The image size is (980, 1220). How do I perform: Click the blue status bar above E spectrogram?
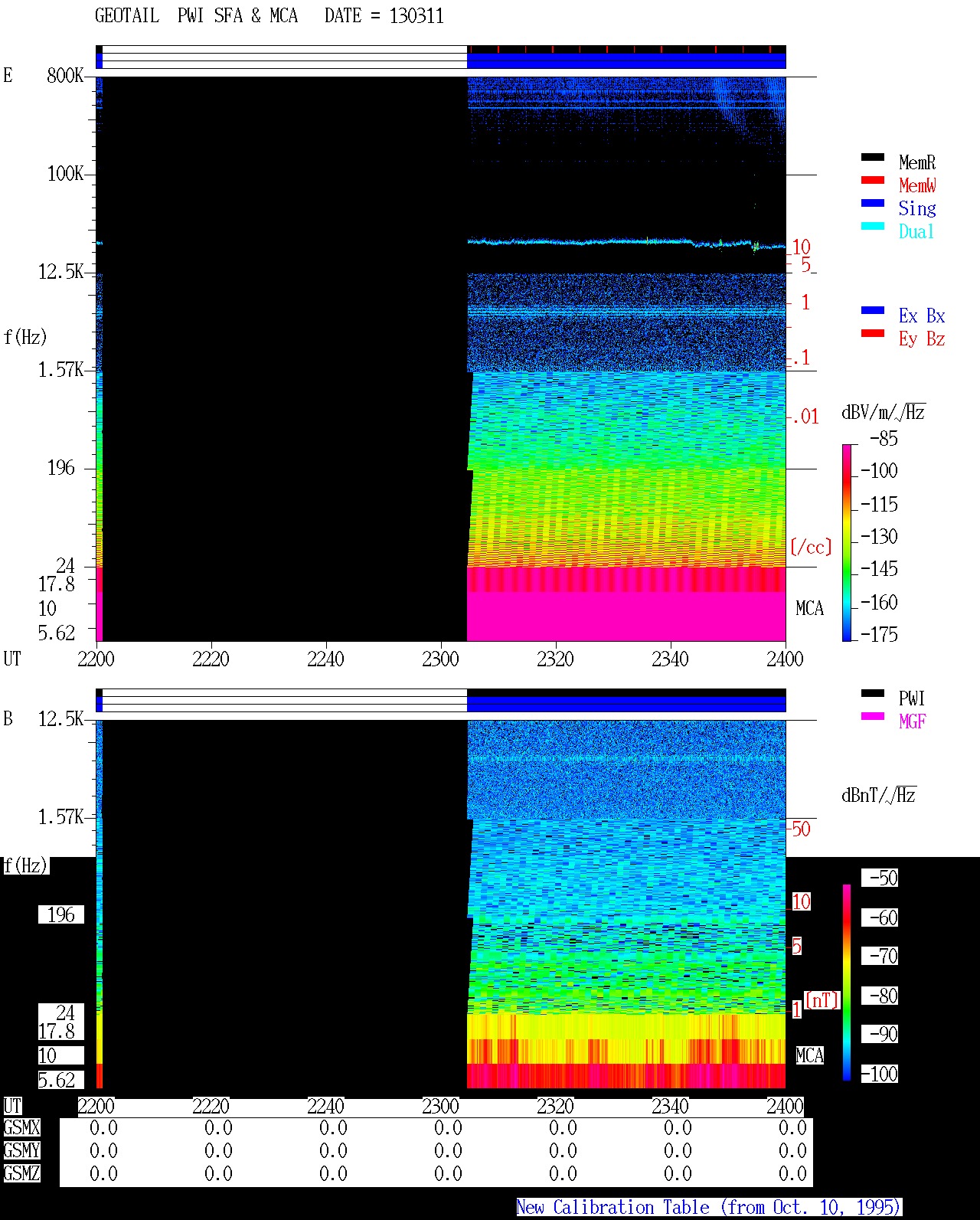point(626,61)
